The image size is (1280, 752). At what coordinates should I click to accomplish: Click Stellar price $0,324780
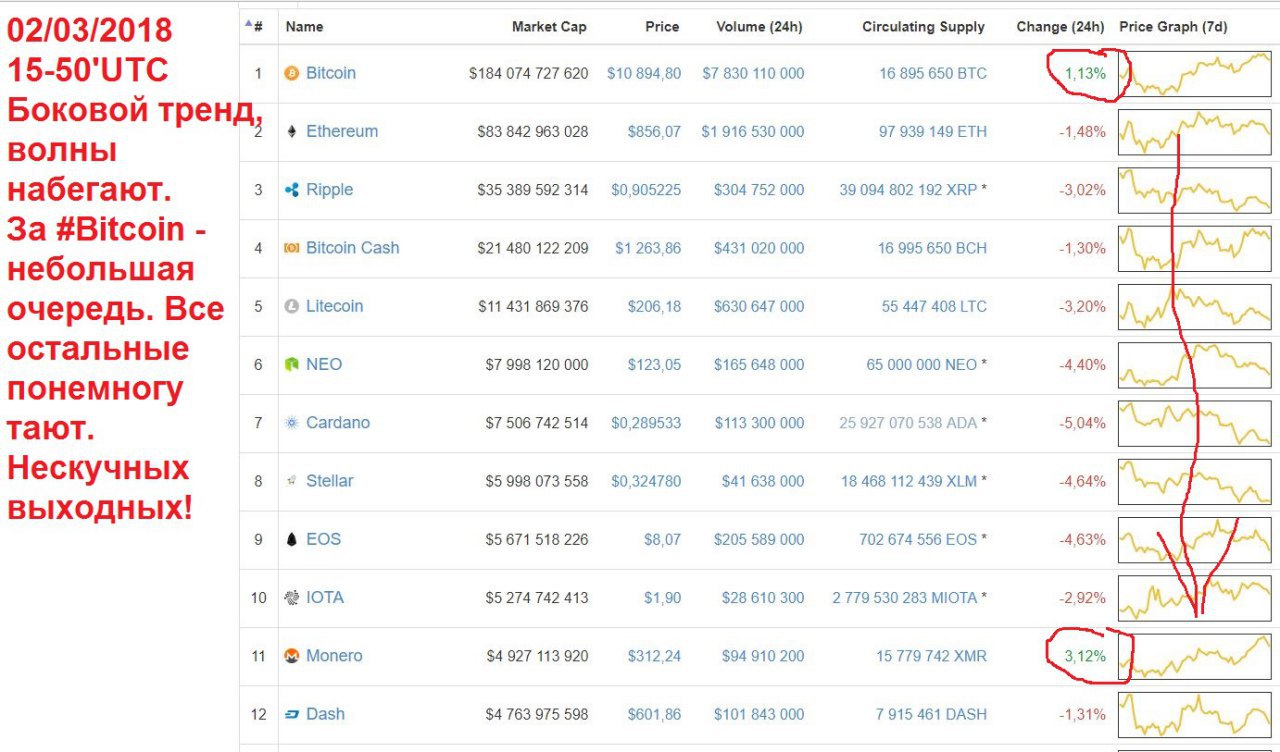pyautogui.click(x=646, y=481)
